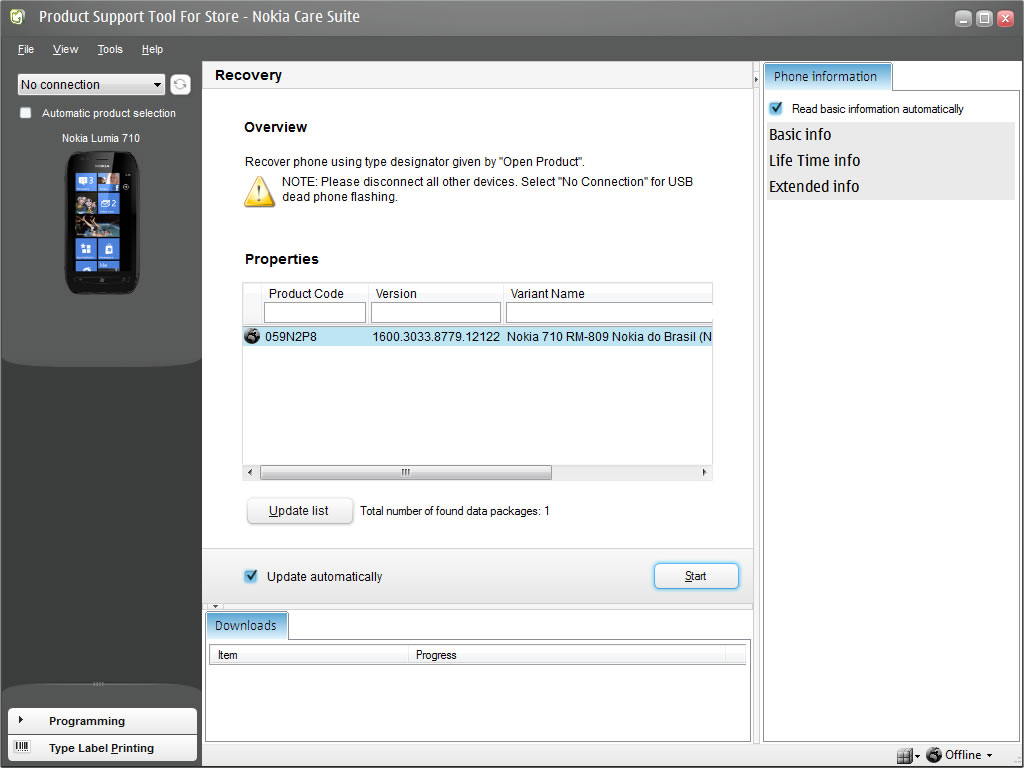This screenshot has width=1024, height=768.
Task: Click the scroll right arrow of Properties table
Action: pos(704,472)
